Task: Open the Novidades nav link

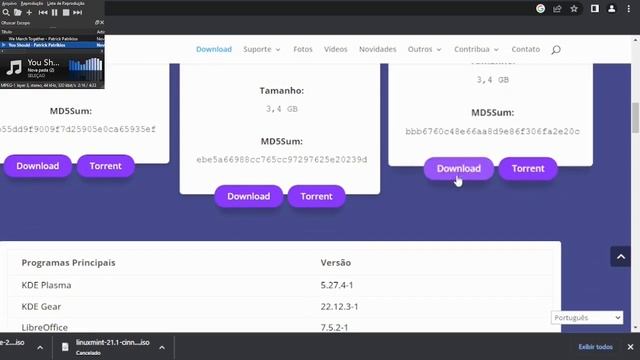Action: (x=378, y=49)
